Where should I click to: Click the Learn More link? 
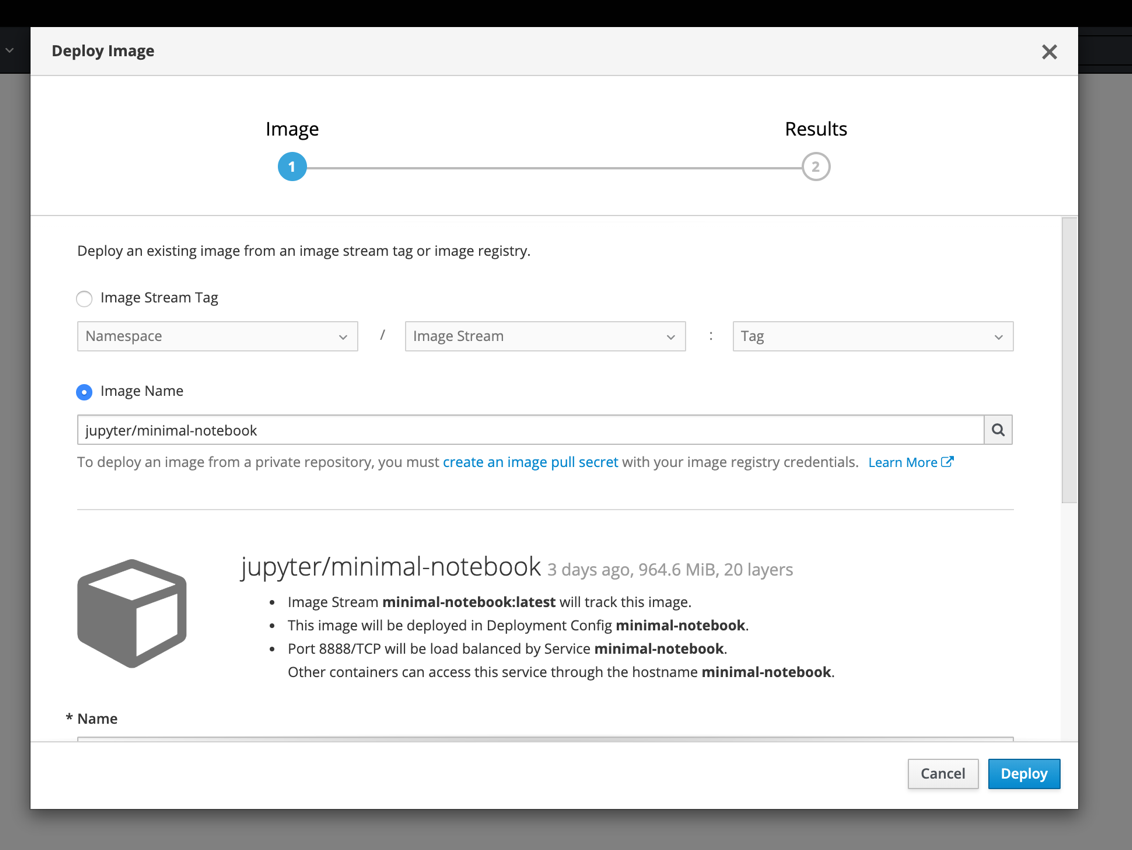(903, 461)
